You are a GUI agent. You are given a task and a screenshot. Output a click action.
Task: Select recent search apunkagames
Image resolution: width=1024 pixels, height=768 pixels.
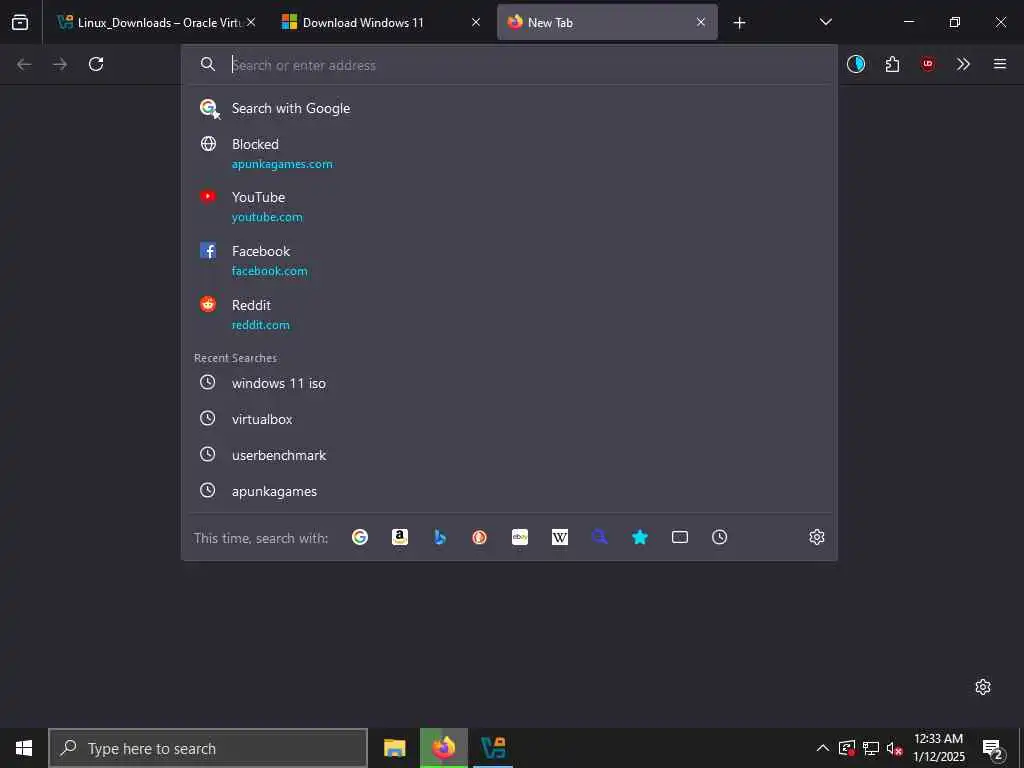[509, 491]
